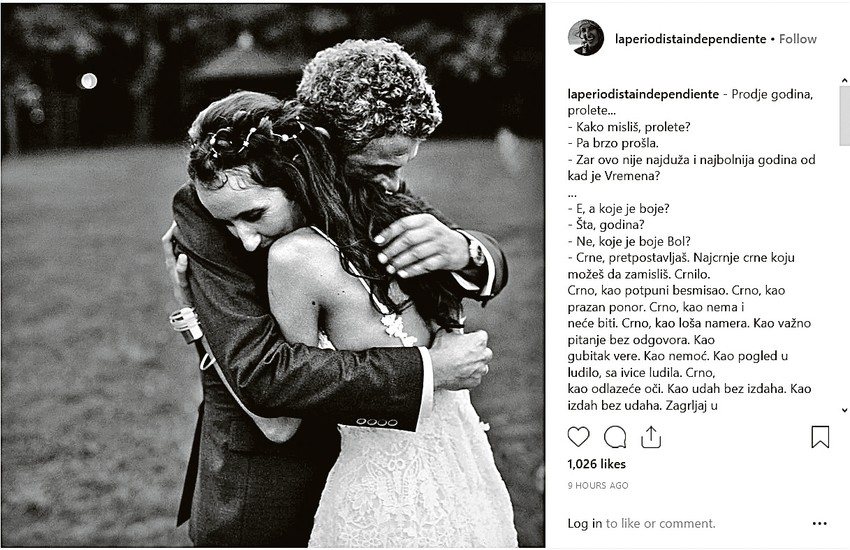850x550 pixels.
Task: Like the post with the heart icon
Action: pyautogui.click(x=578, y=437)
